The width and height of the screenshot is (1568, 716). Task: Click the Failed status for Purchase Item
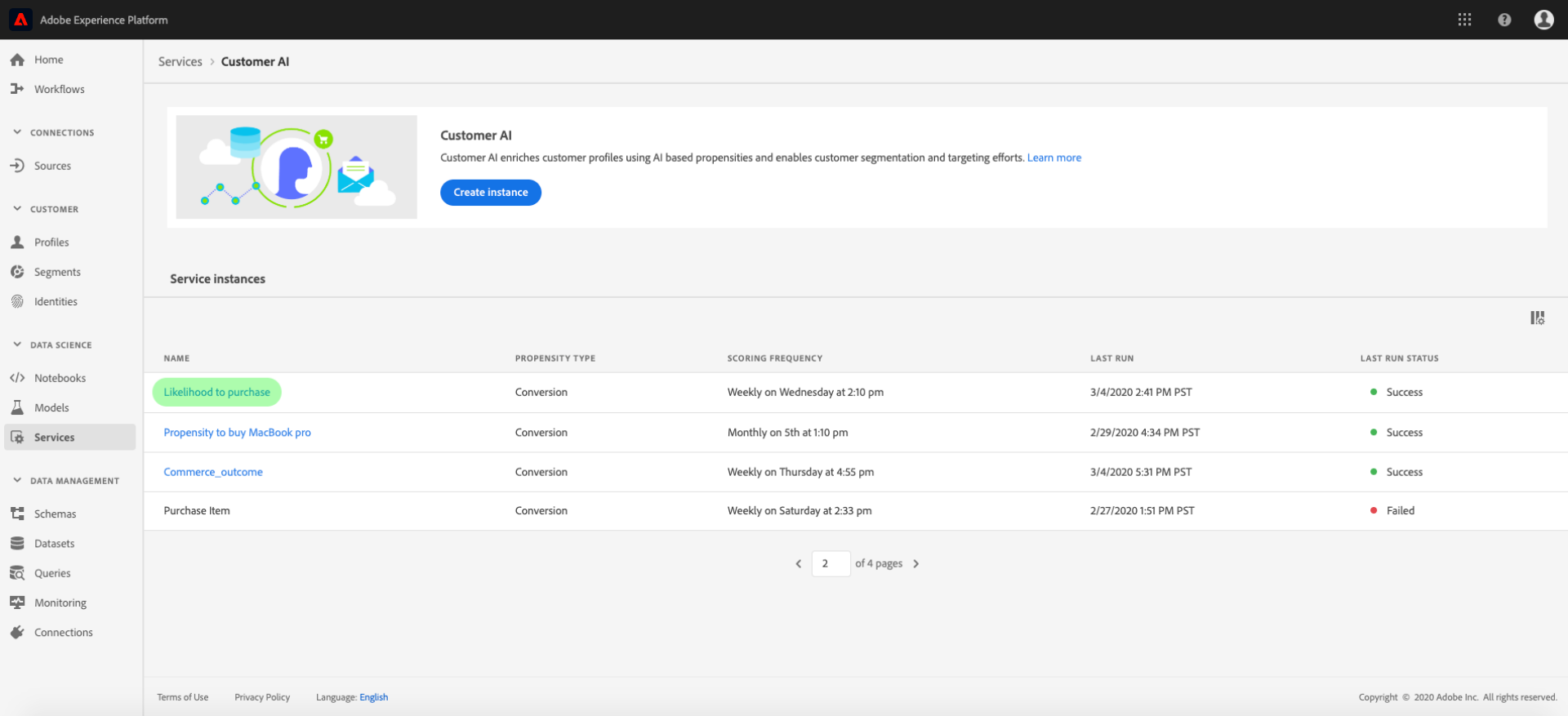(1401, 511)
